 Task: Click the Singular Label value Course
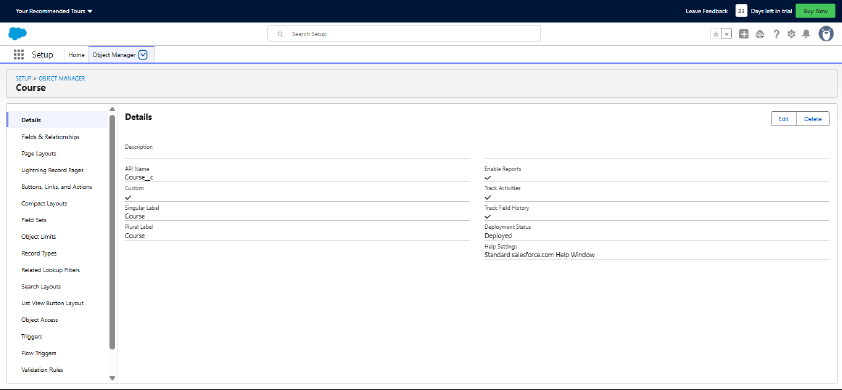[135, 216]
